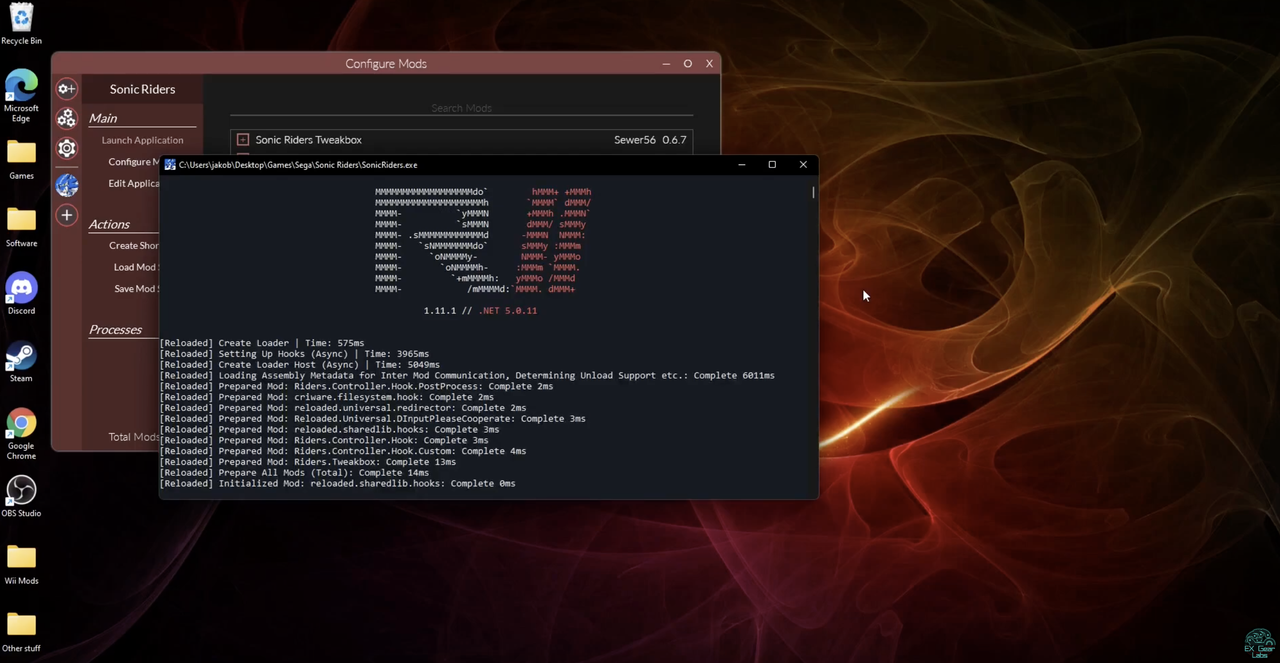Click the Main section heading
This screenshot has height=663, width=1280.
(x=103, y=118)
